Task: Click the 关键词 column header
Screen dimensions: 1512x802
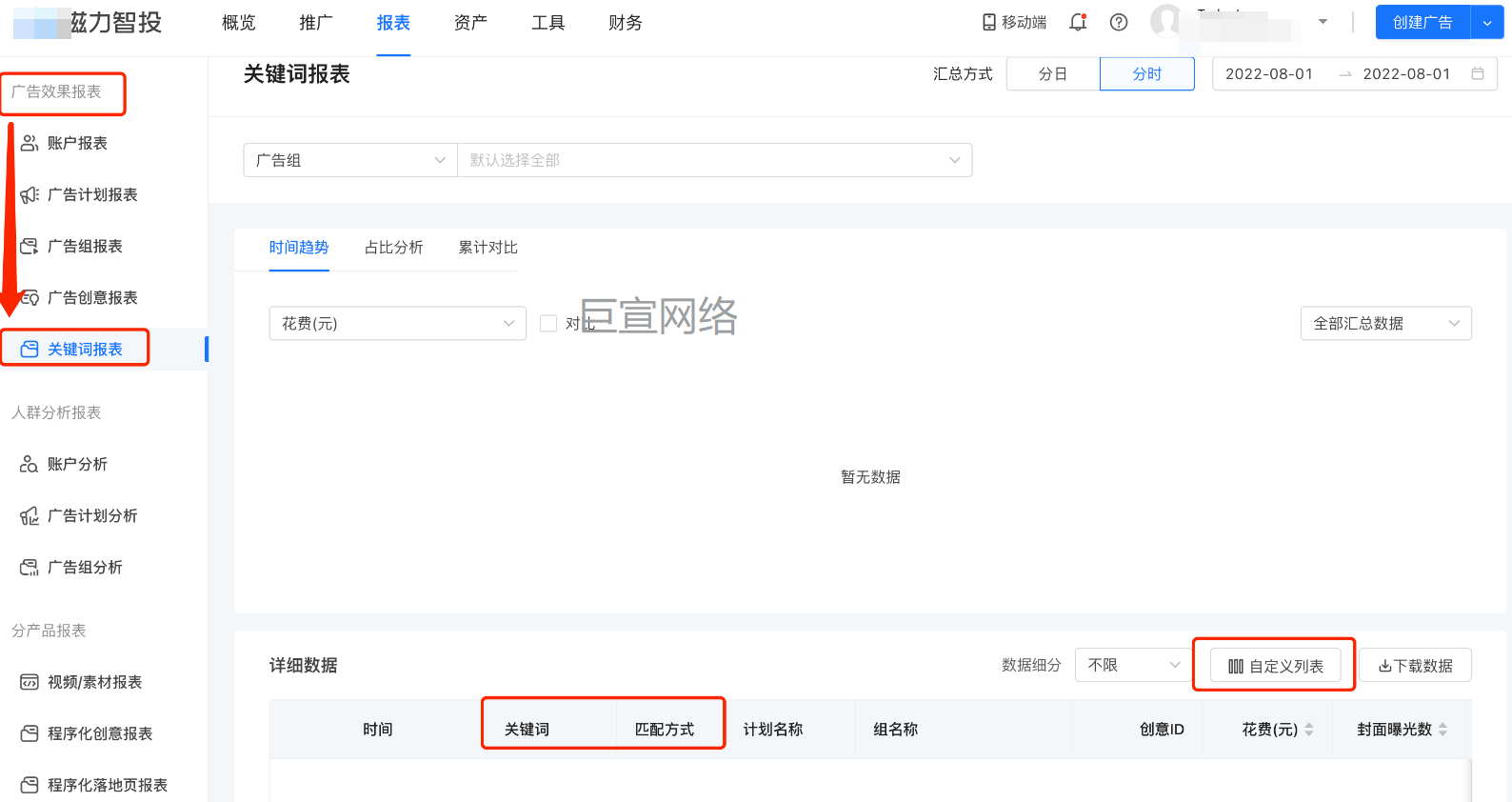Action: [x=527, y=730]
